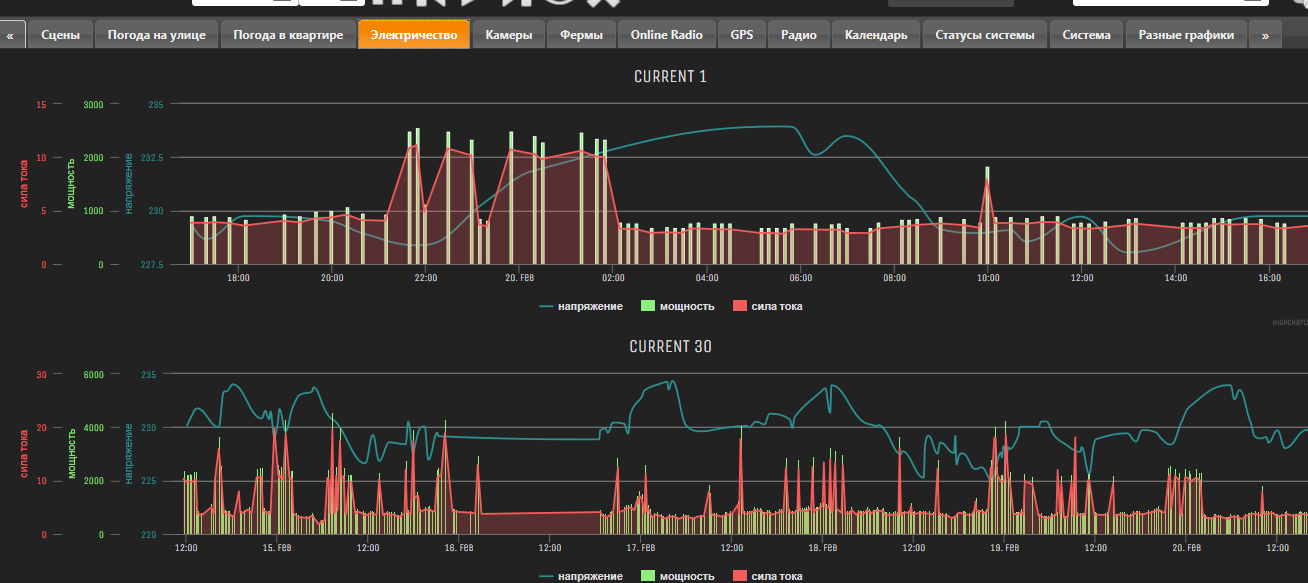Switch to Погода на улице tab

point(156,35)
